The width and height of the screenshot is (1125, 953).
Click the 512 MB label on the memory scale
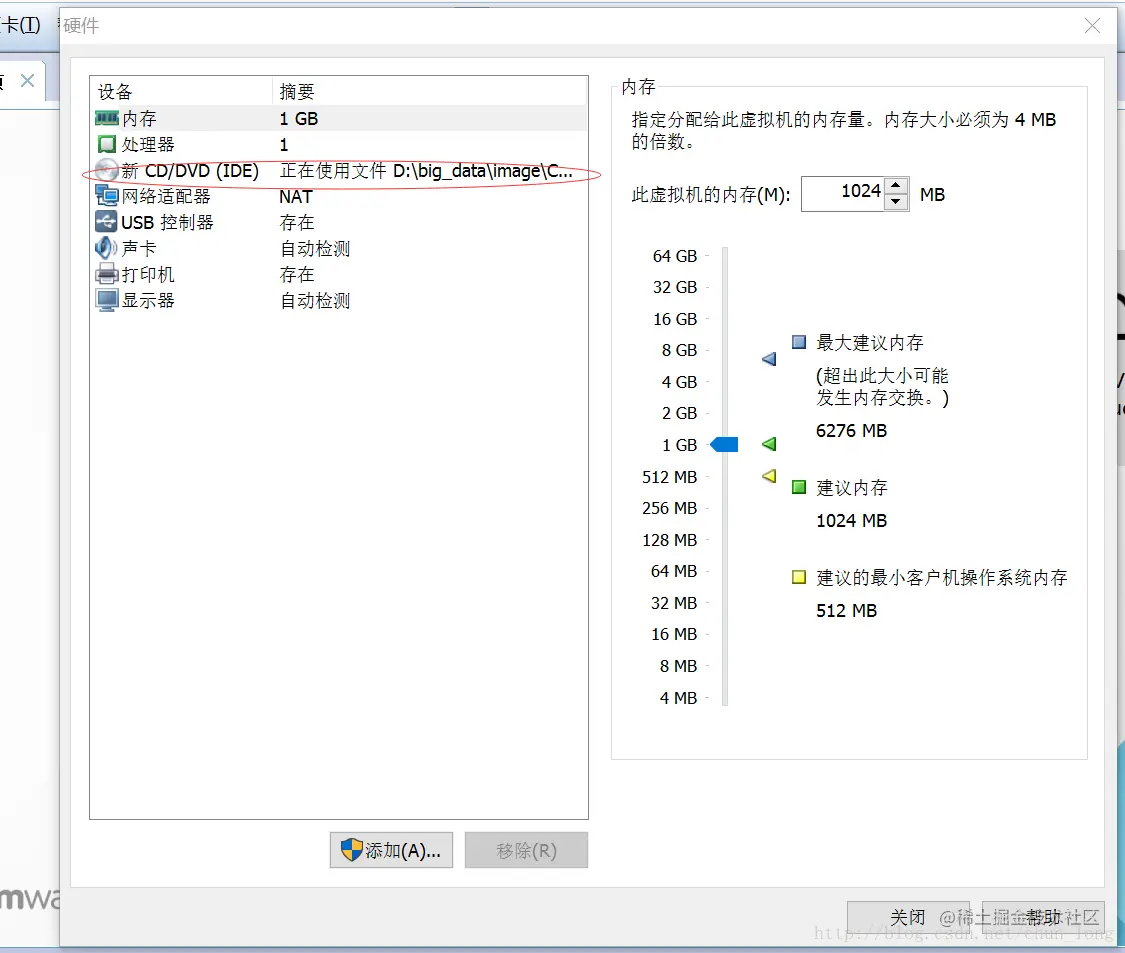pyautogui.click(x=669, y=476)
